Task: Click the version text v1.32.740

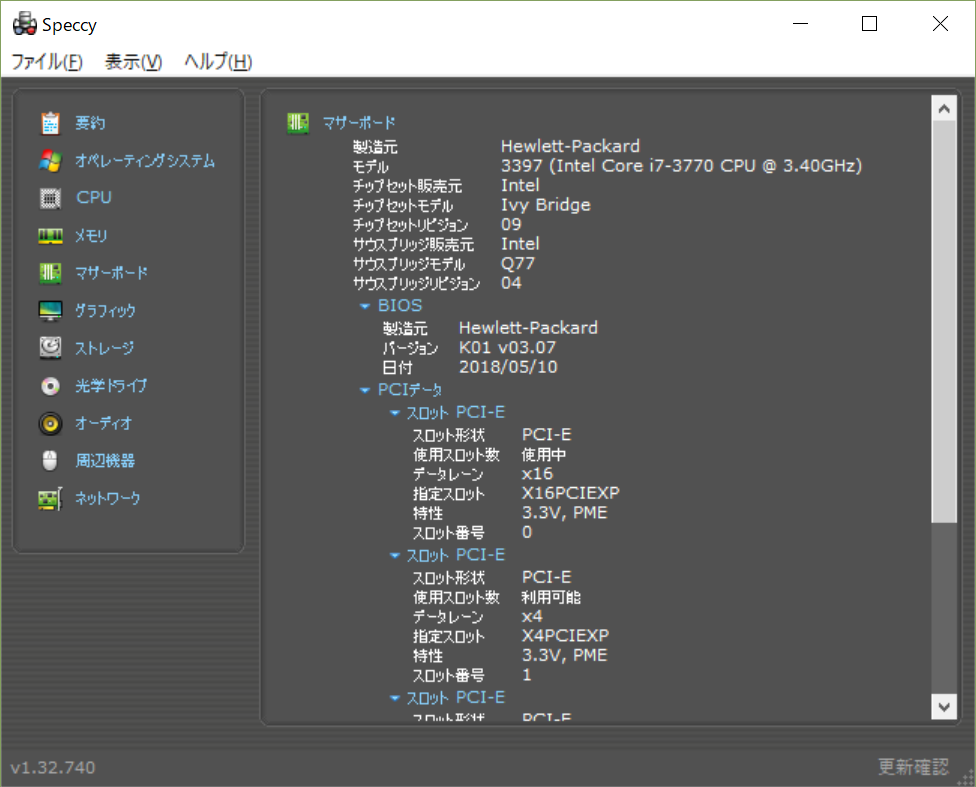Action: coord(53,768)
